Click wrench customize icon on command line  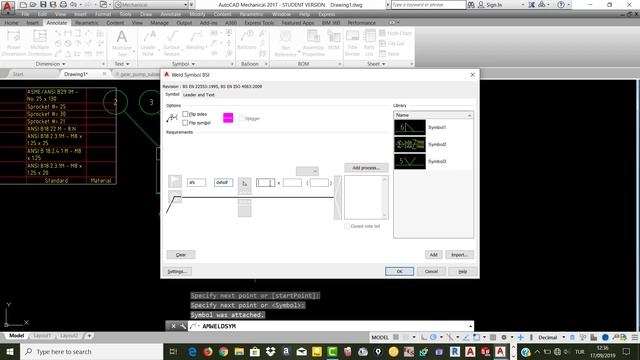pos(182,326)
